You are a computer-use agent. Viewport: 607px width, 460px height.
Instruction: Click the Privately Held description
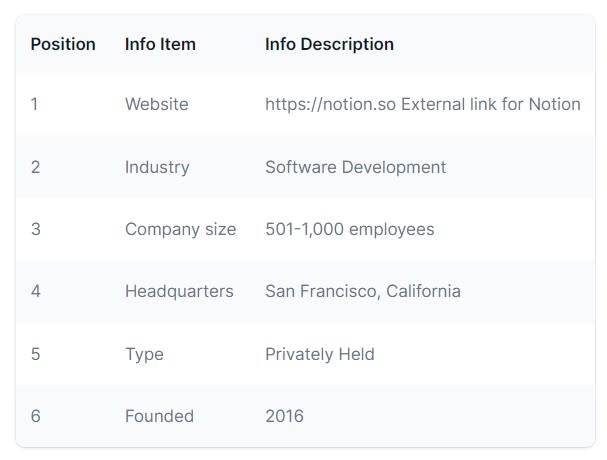point(319,354)
